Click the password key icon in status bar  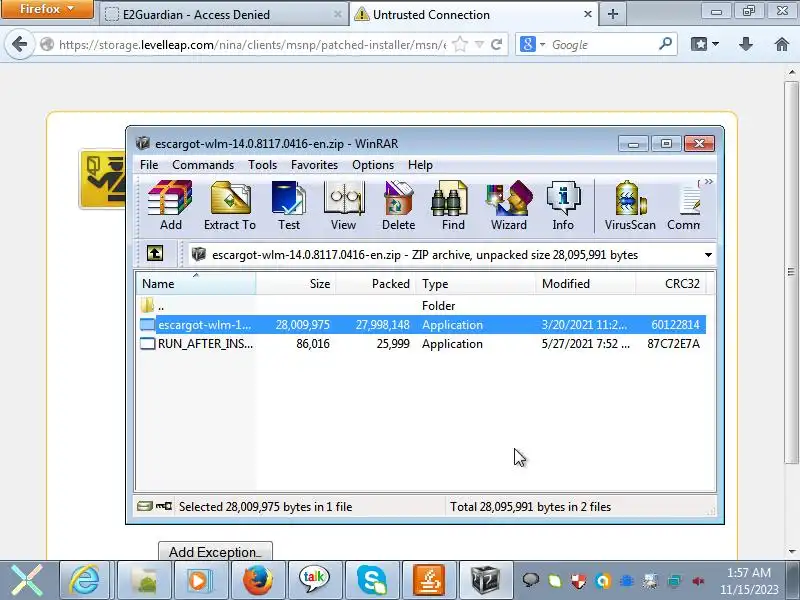coord(164,506)
